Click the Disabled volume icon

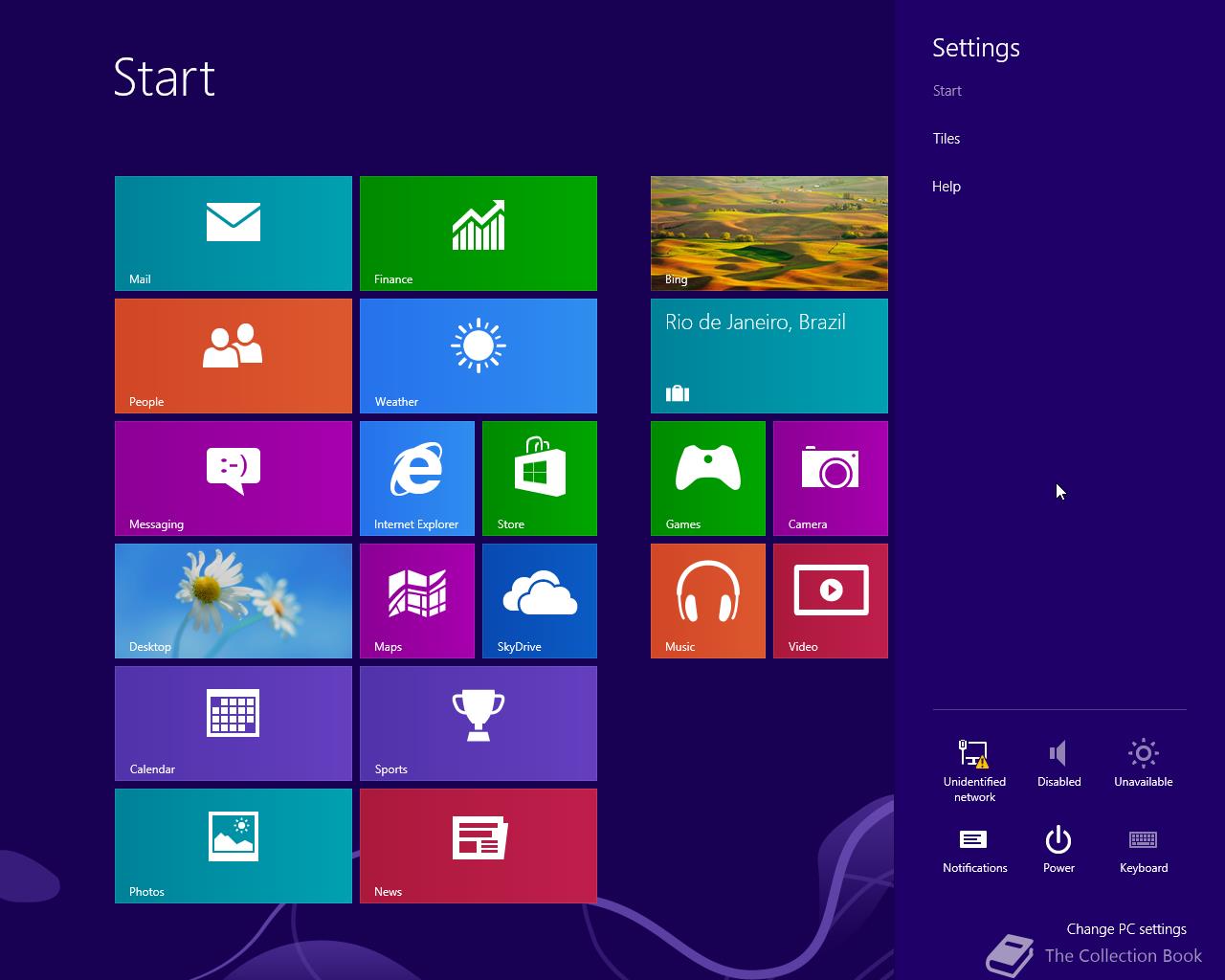1058,762
